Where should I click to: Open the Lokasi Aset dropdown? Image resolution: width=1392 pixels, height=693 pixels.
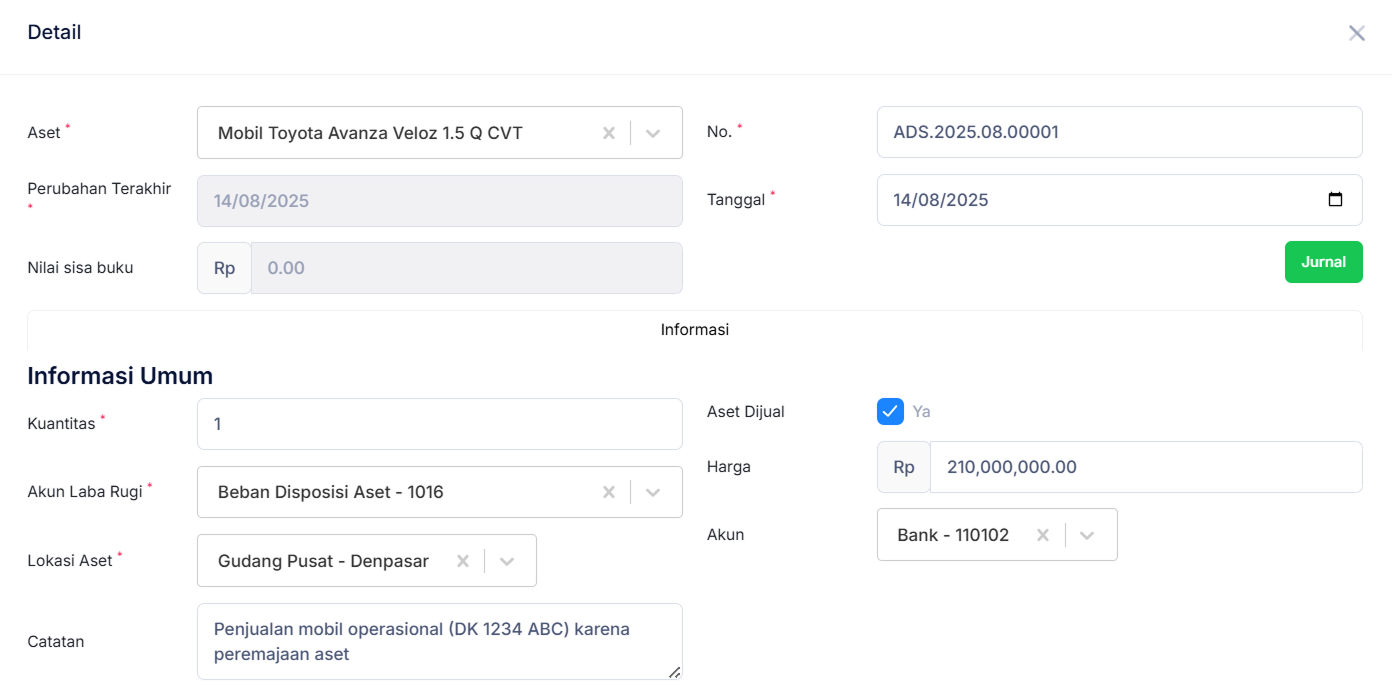coord(507,561)
